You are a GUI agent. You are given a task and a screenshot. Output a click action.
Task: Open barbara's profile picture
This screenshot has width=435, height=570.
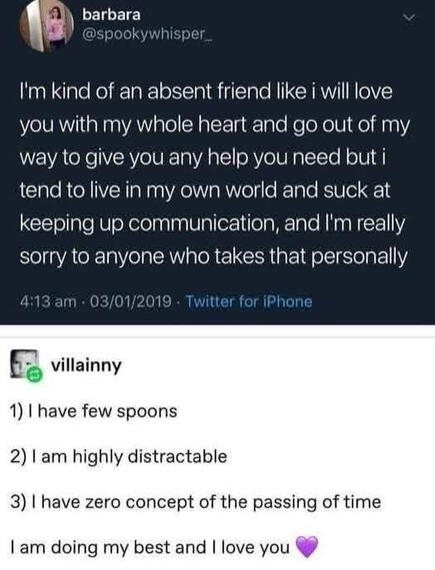pos(46,25)
